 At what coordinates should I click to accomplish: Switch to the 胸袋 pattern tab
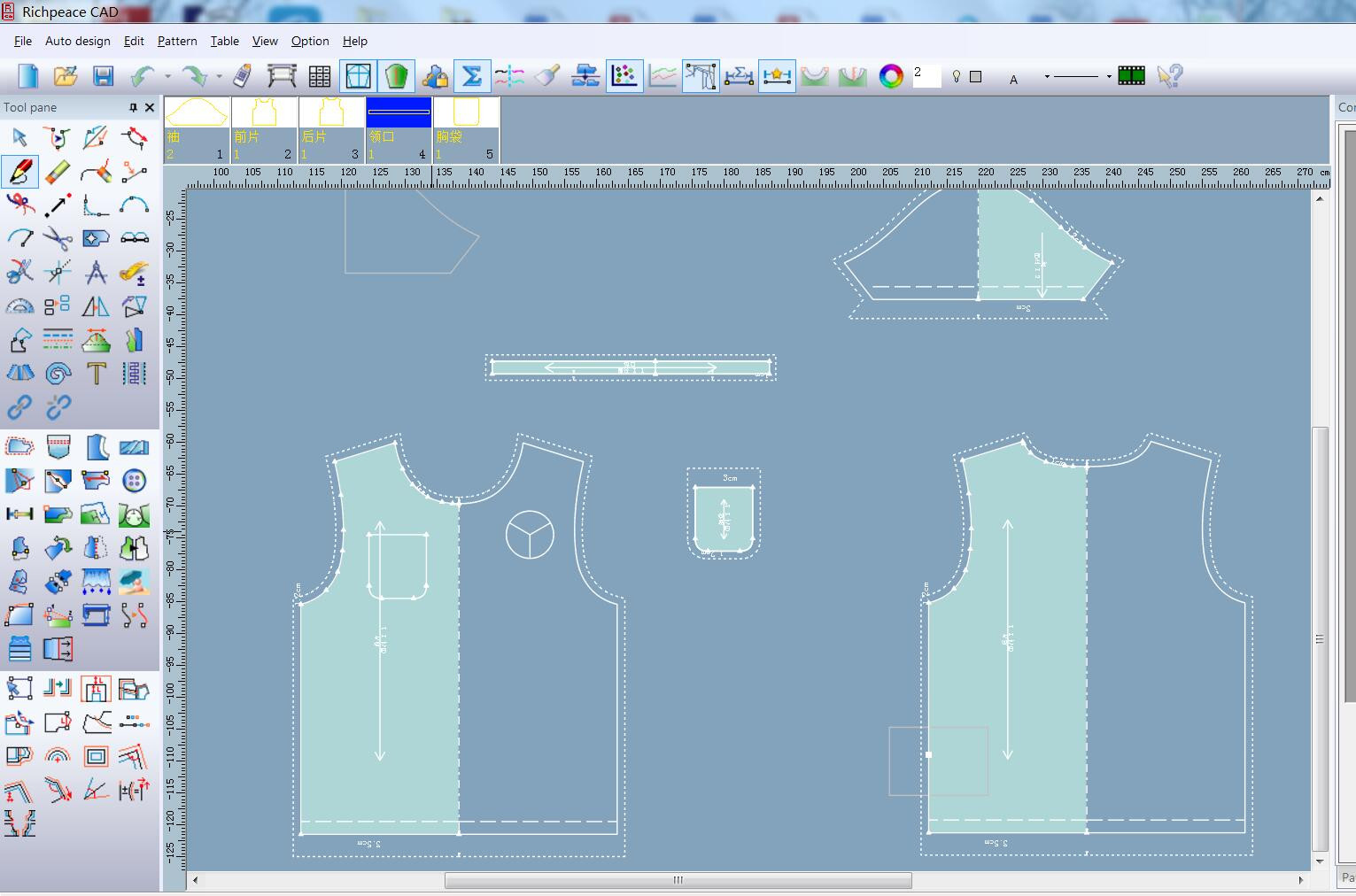[465, 129]
